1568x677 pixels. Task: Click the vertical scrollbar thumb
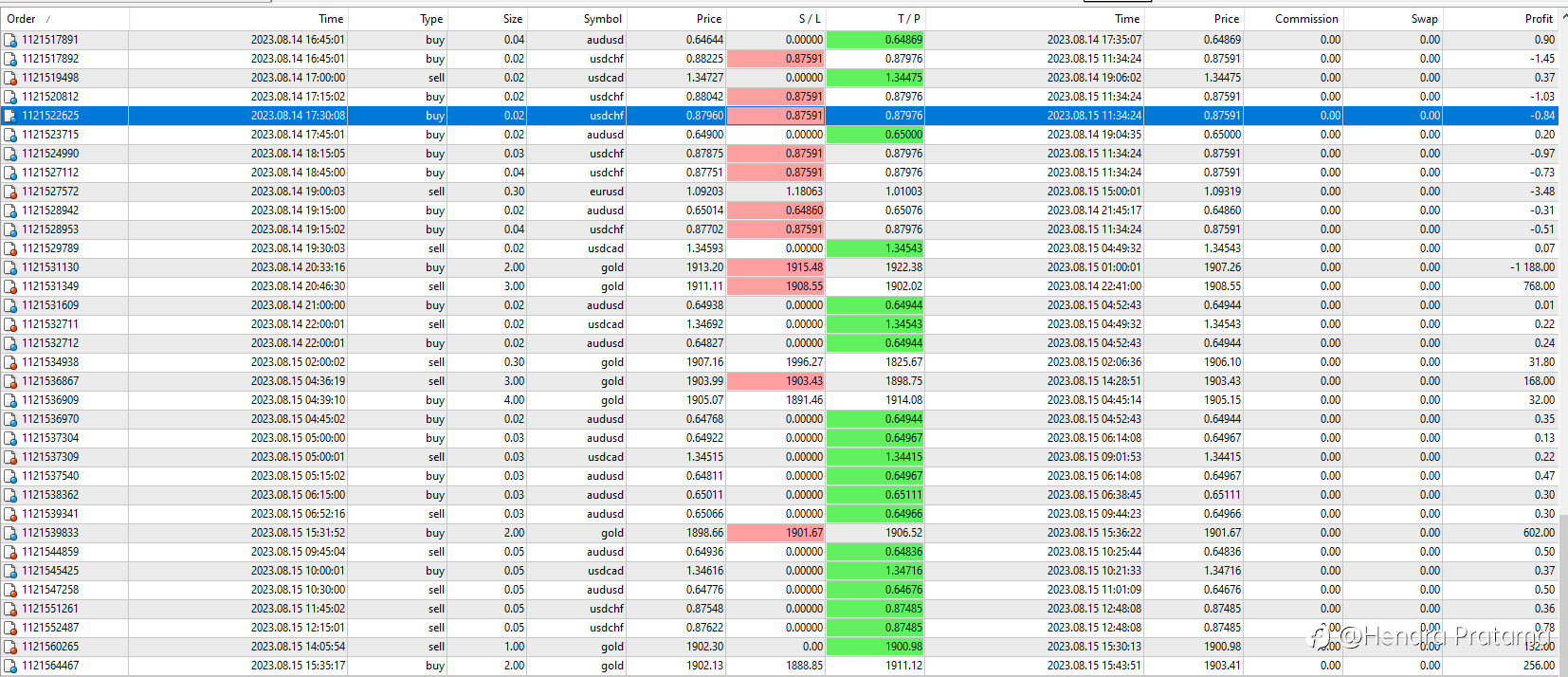pos(1564,594)
